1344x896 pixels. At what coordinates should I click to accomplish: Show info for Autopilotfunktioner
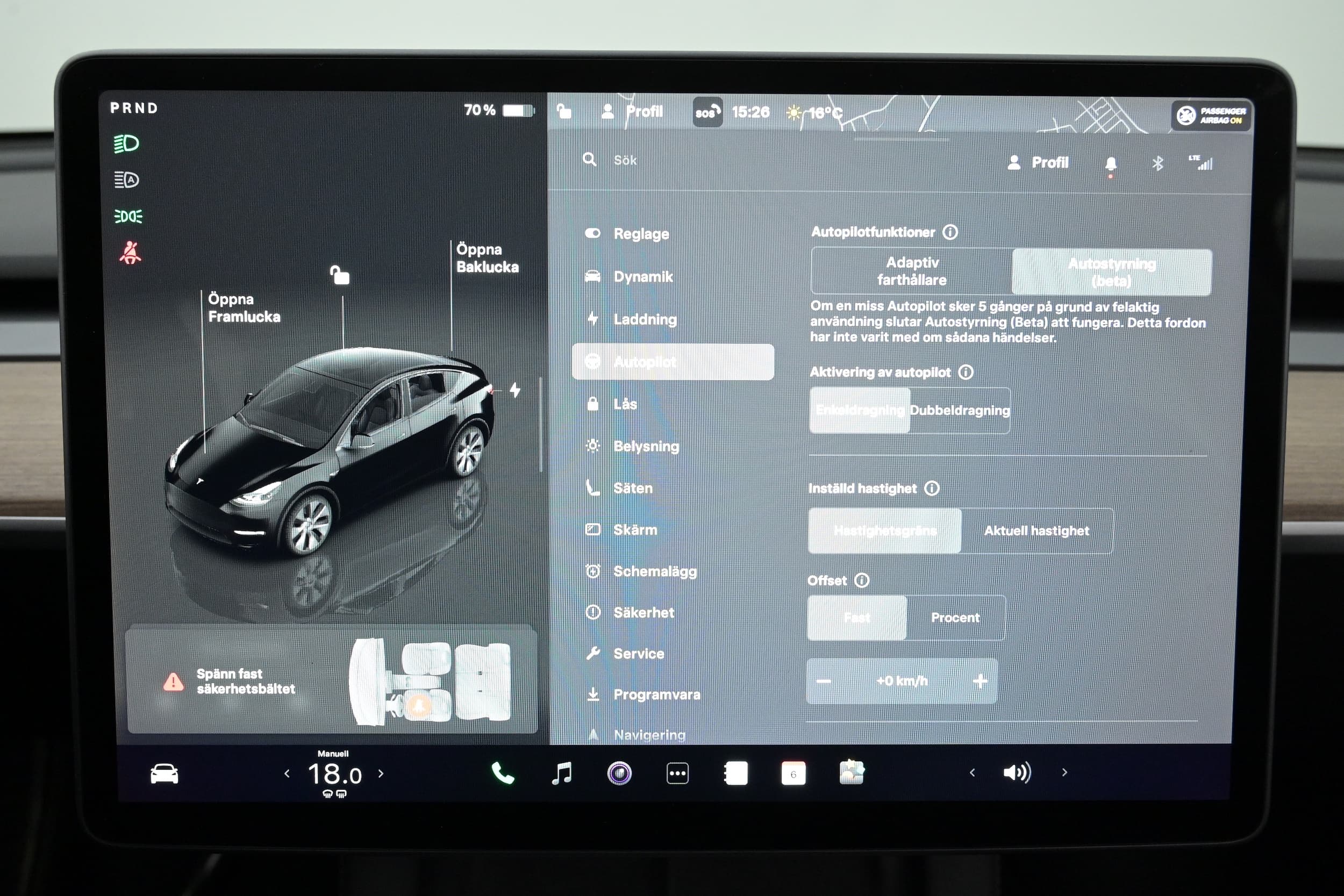click(950, 232)
